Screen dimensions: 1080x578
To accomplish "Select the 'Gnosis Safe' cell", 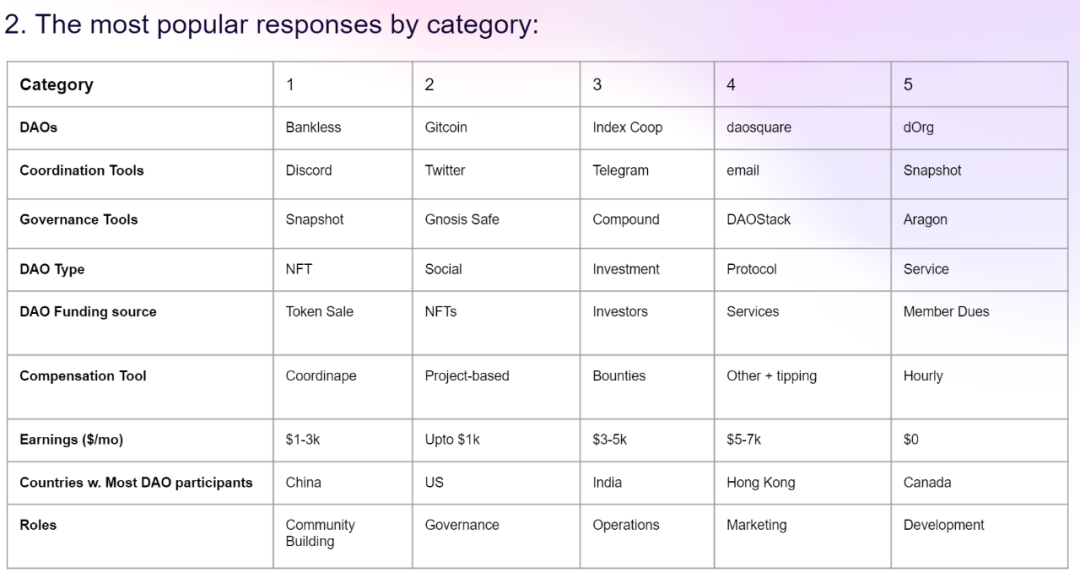I will pyautogui.click(x=496, y=223).
